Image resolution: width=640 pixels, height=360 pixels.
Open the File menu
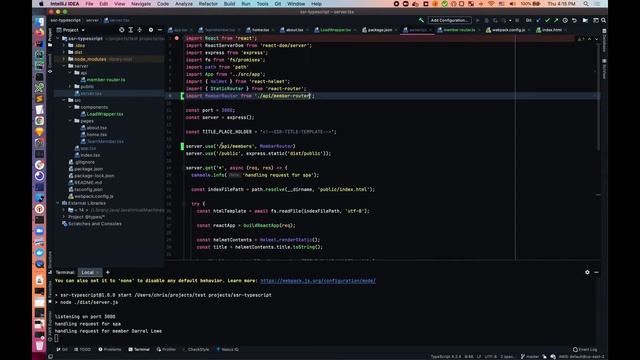(89, 4)
